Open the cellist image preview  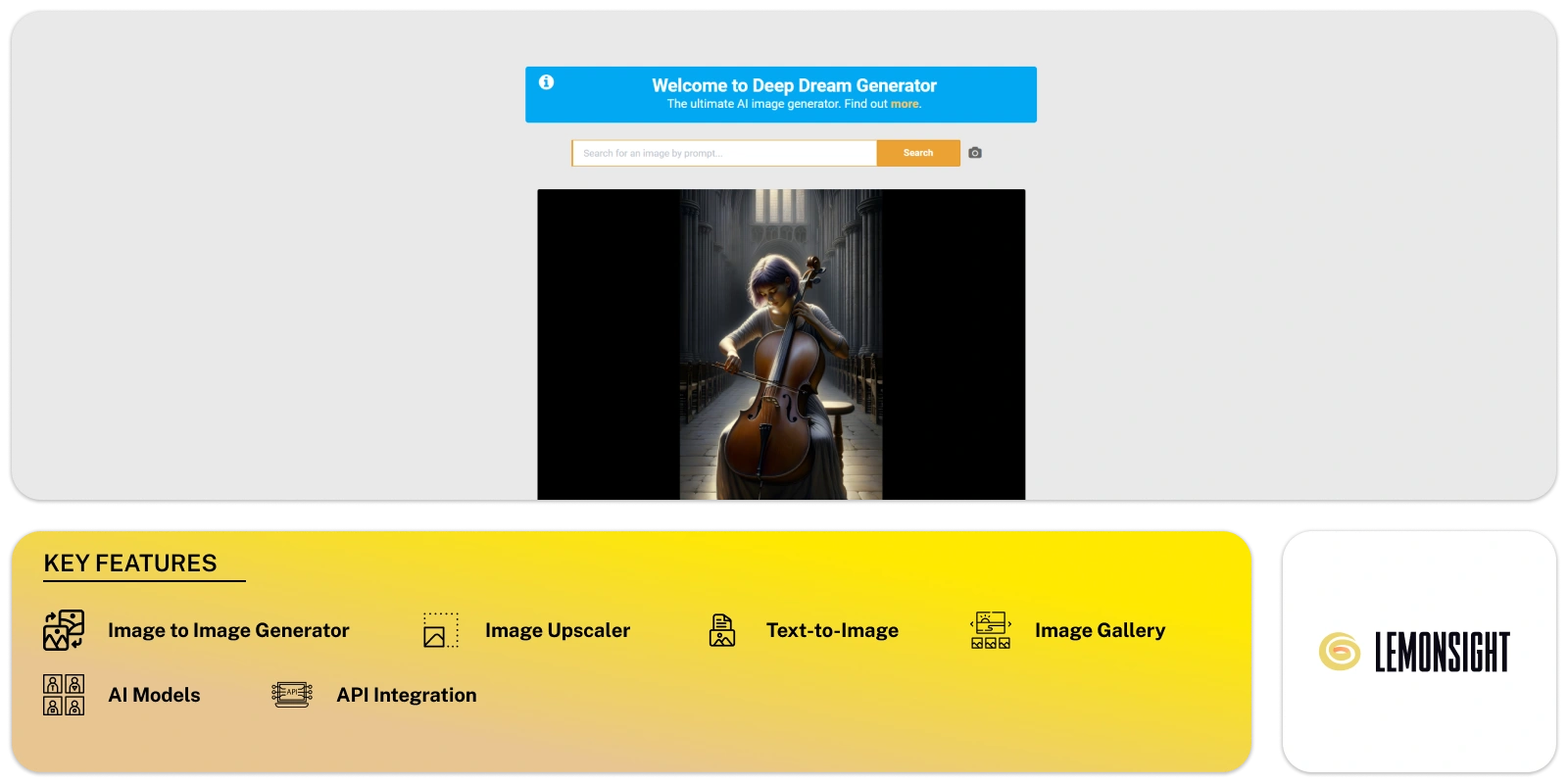point(781,345)
